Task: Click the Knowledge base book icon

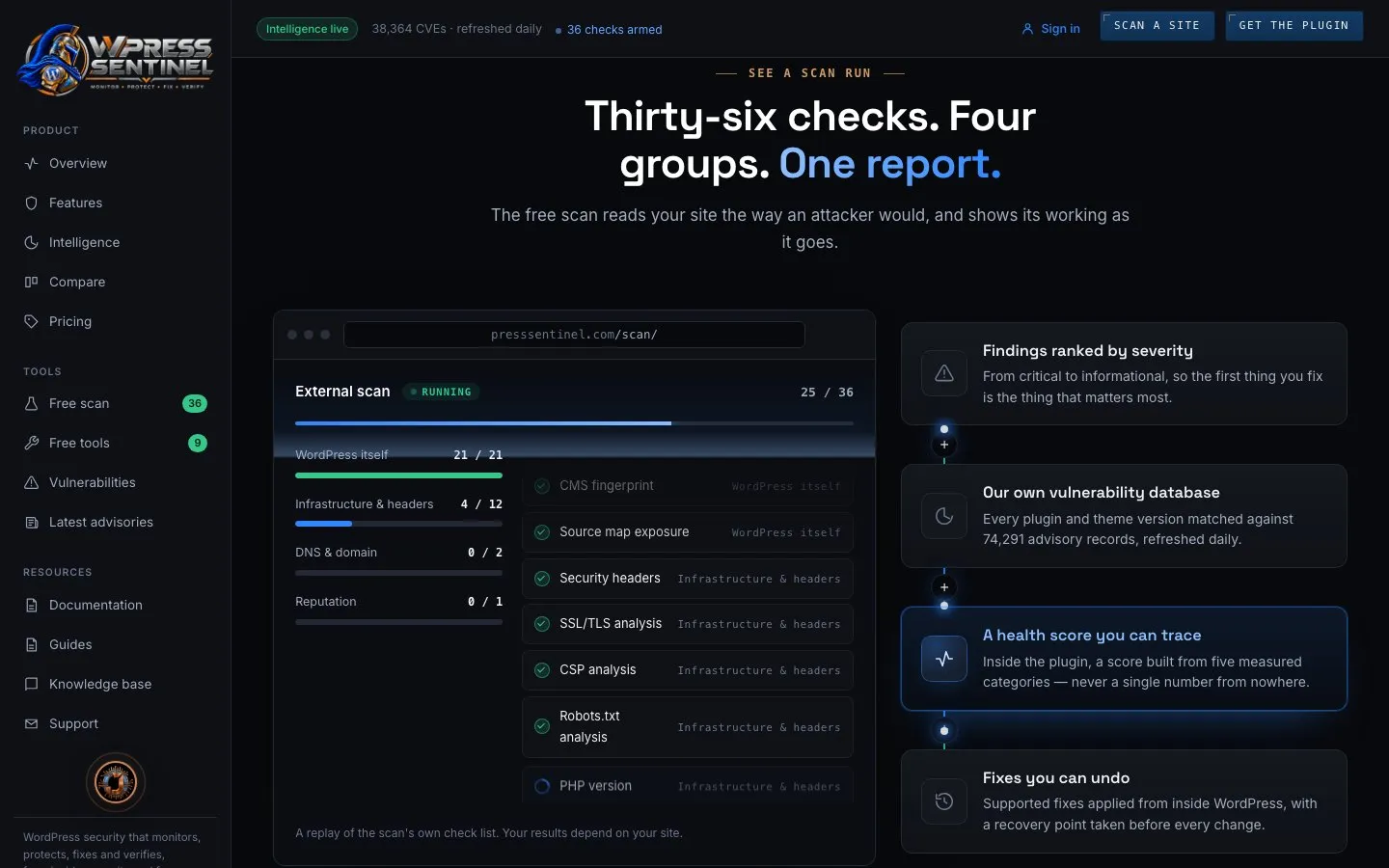Action: click(31, 685)
